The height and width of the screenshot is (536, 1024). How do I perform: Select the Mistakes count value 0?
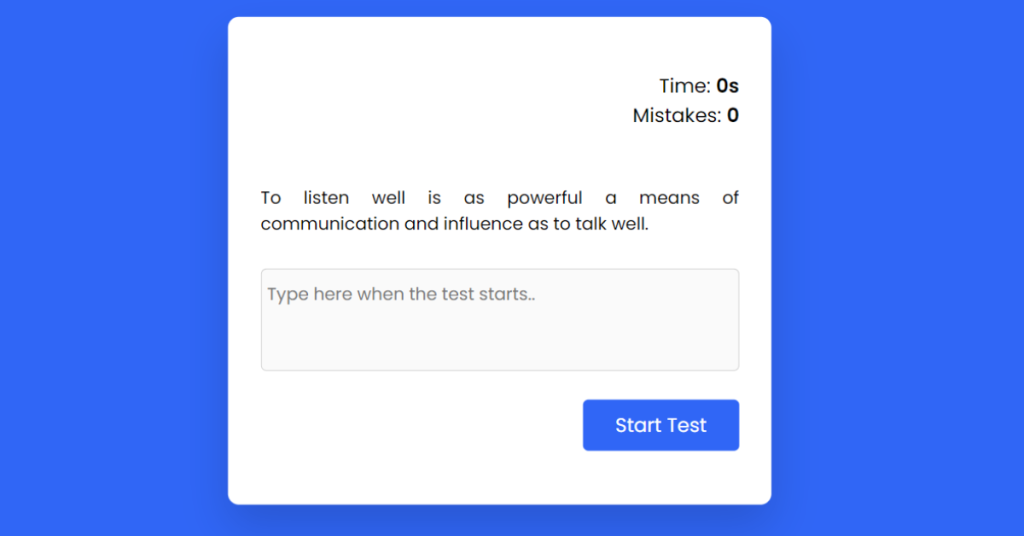[733, 115]
